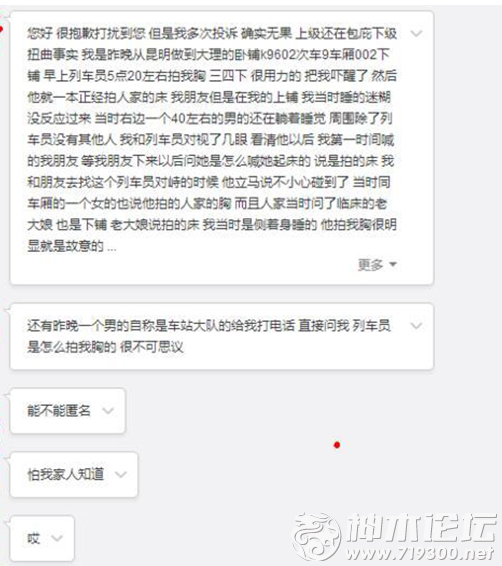Click the red dot at the top-left edge

click(1, 29)
